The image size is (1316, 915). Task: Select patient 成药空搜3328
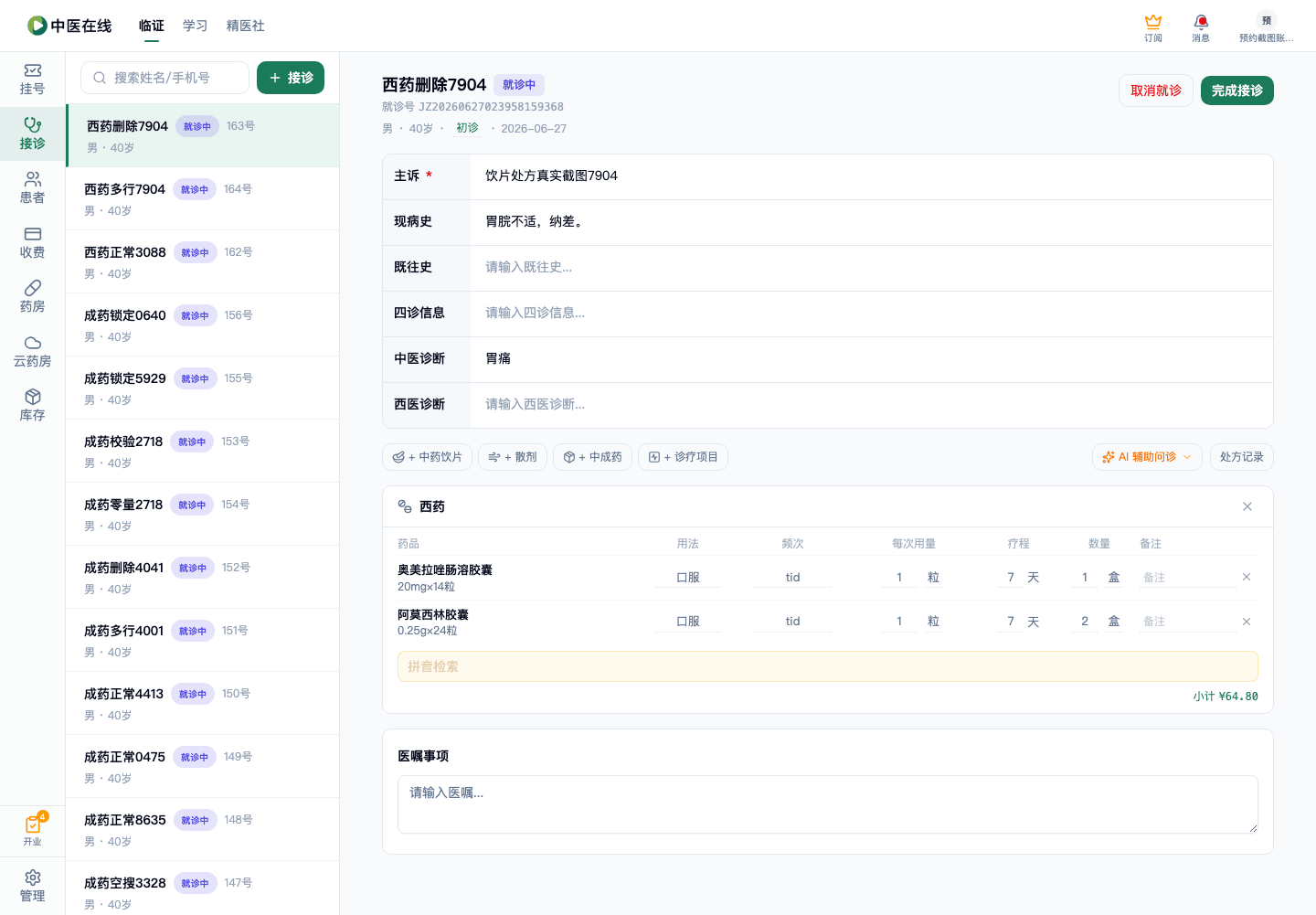pyautogui.click(x=202, y=888)
